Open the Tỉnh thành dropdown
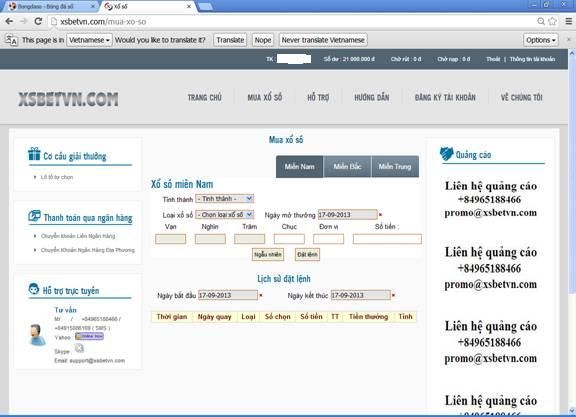The width and height of the screenshot is (576, 417). pos(224,199)
